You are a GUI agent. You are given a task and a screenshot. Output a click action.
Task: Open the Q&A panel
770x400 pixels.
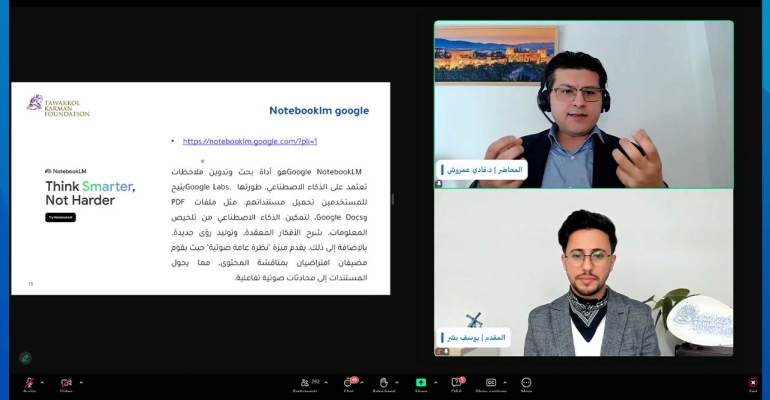(x=457, y=382)
